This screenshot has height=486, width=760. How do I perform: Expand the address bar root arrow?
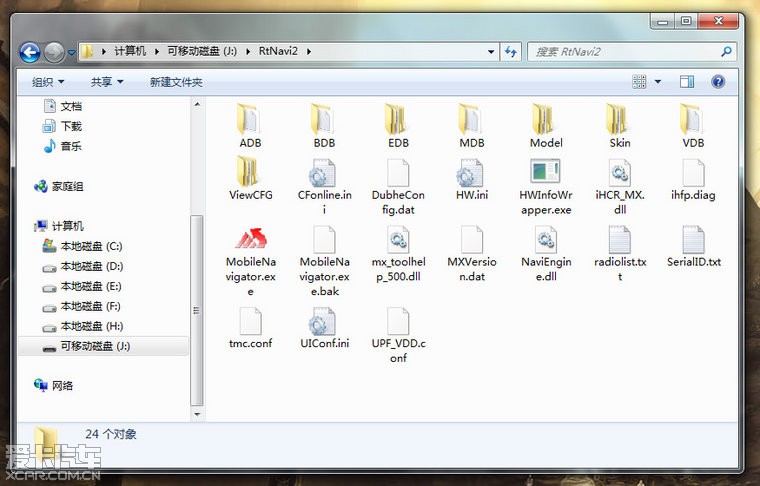click(104, 51)
